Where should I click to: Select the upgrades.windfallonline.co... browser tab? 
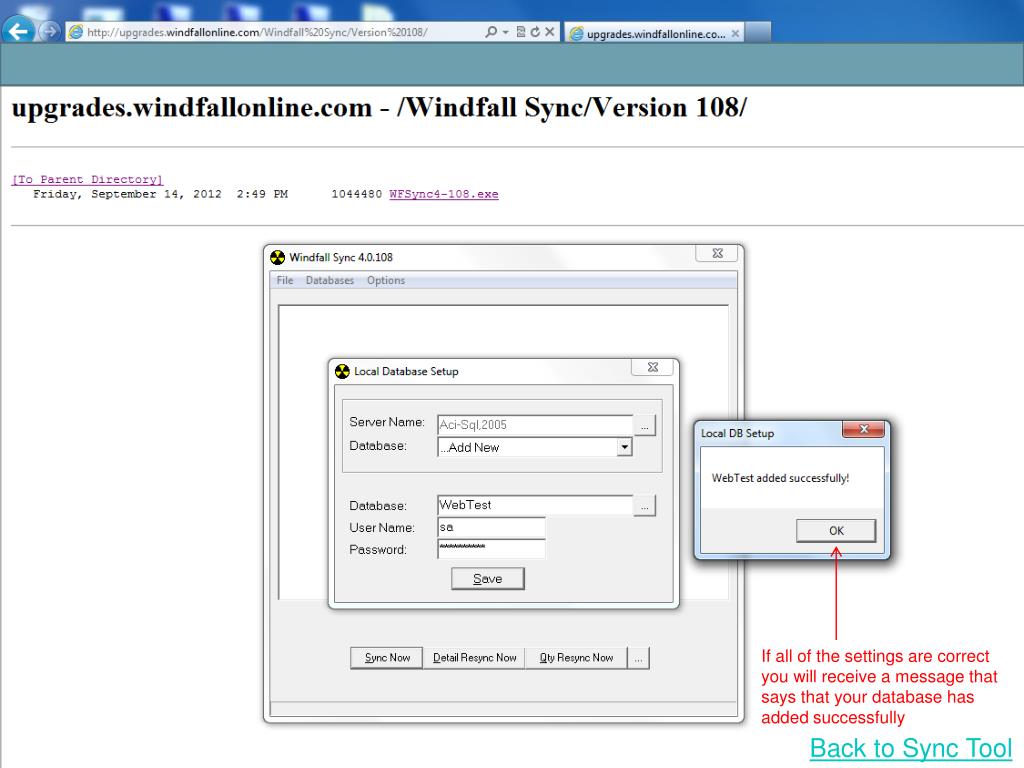point(654,34)
